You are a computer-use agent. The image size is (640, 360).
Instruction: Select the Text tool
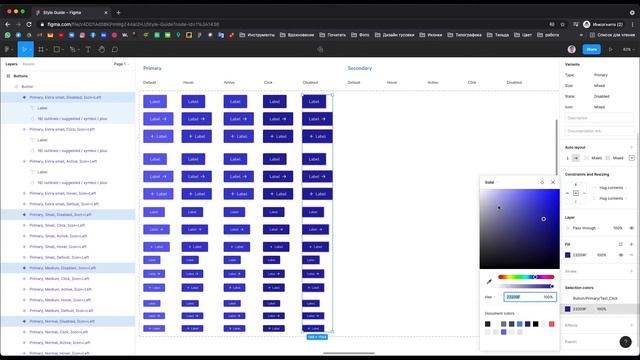coord(88,49)
